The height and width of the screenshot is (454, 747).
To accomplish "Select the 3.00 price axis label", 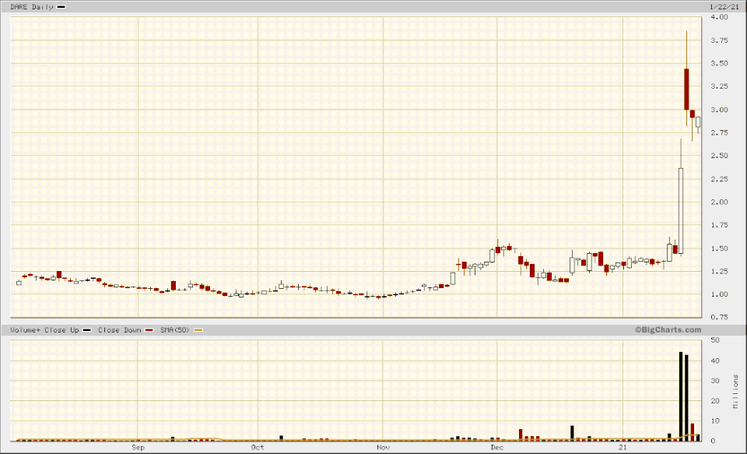I will pyautogui.click(x=719, y=110).
